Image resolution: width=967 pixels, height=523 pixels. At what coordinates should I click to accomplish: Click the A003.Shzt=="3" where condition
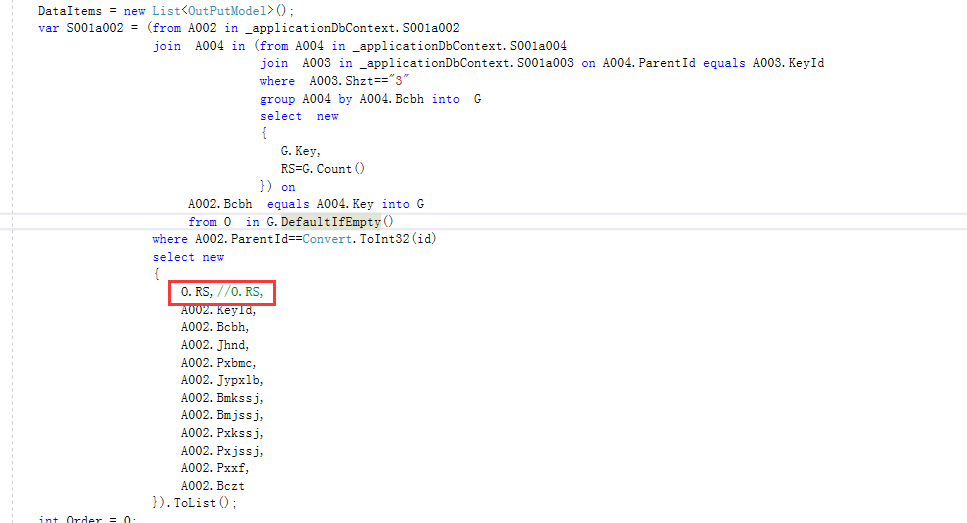pos(360,81)
